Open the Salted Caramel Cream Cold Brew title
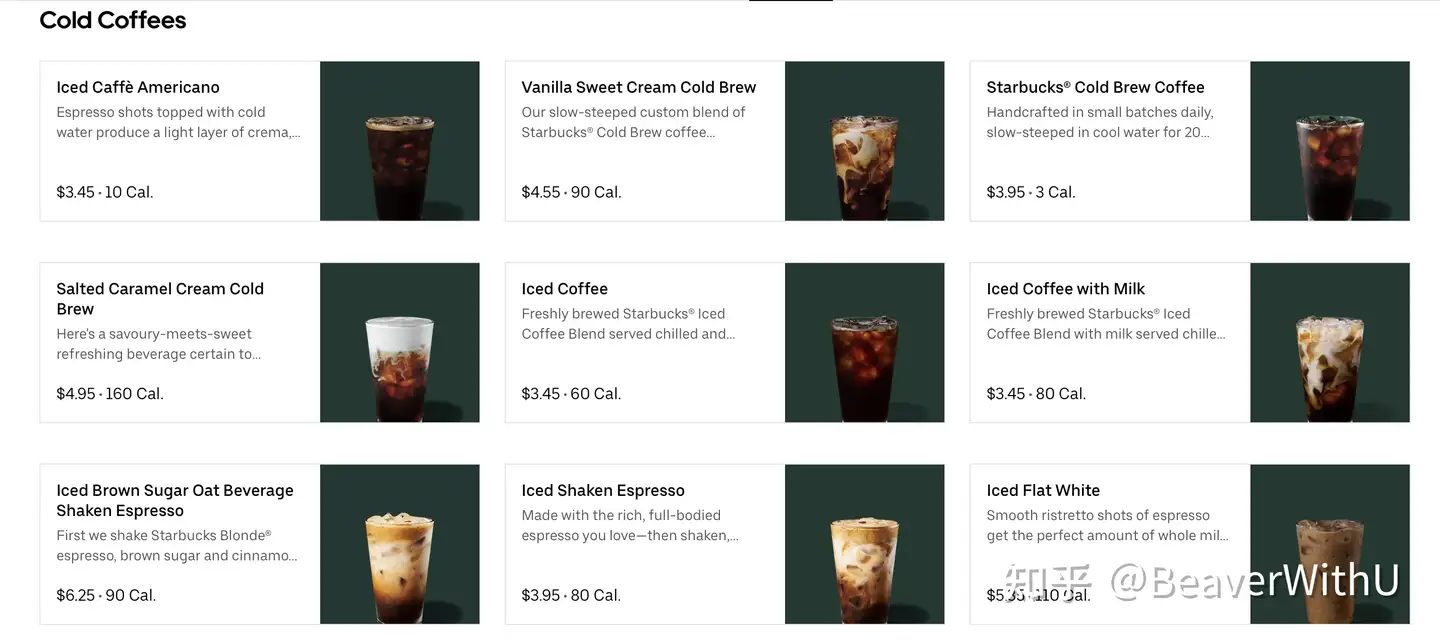 point(160,299)
